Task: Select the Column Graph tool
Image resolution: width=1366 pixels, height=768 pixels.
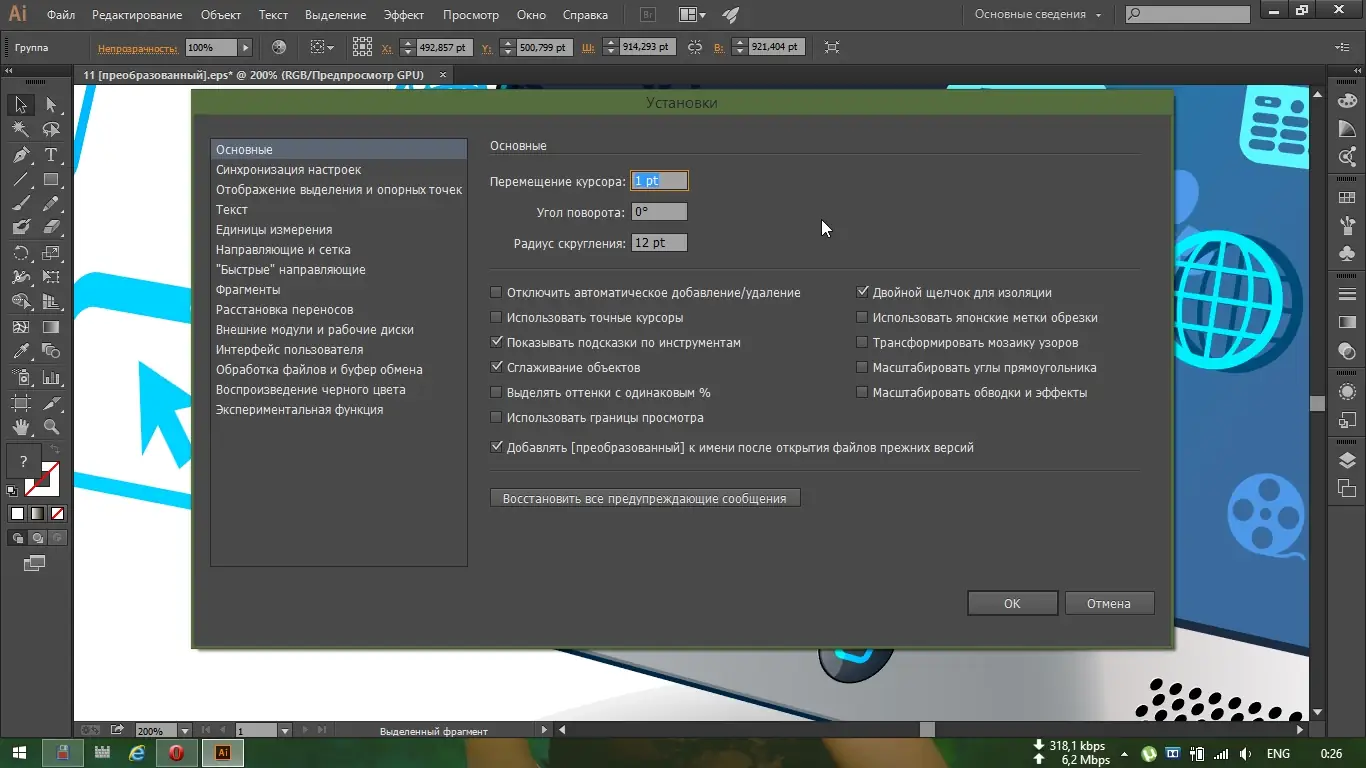Action: point(51,378)
